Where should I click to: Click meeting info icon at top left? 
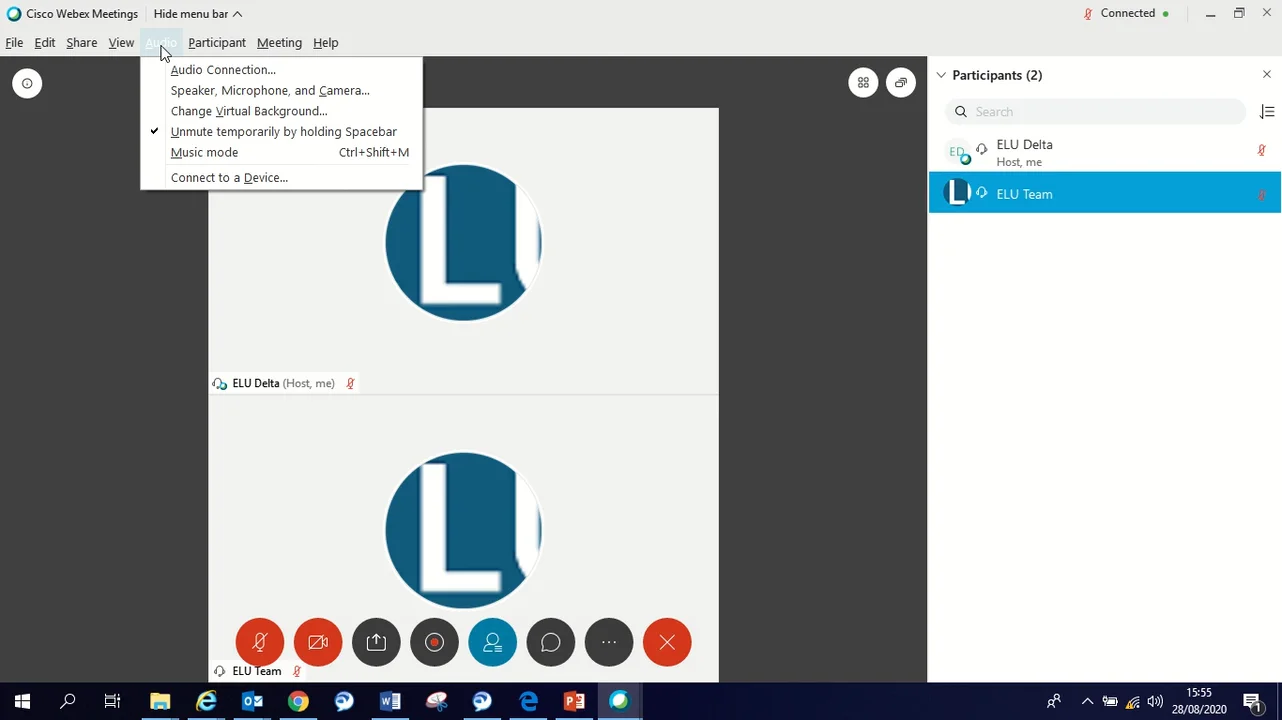coord(27,83)
